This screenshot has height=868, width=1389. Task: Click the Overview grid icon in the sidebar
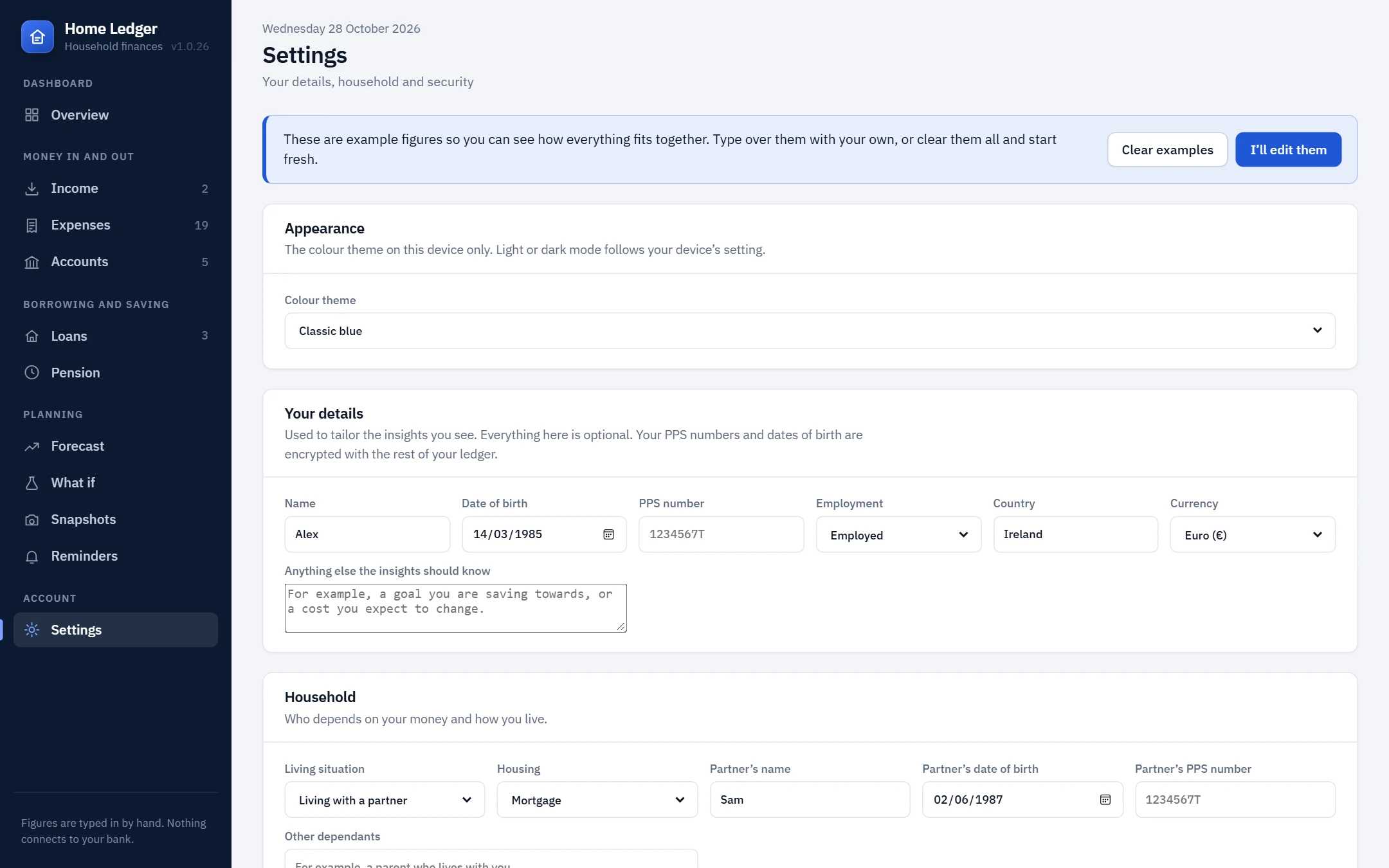pos(32,115)
